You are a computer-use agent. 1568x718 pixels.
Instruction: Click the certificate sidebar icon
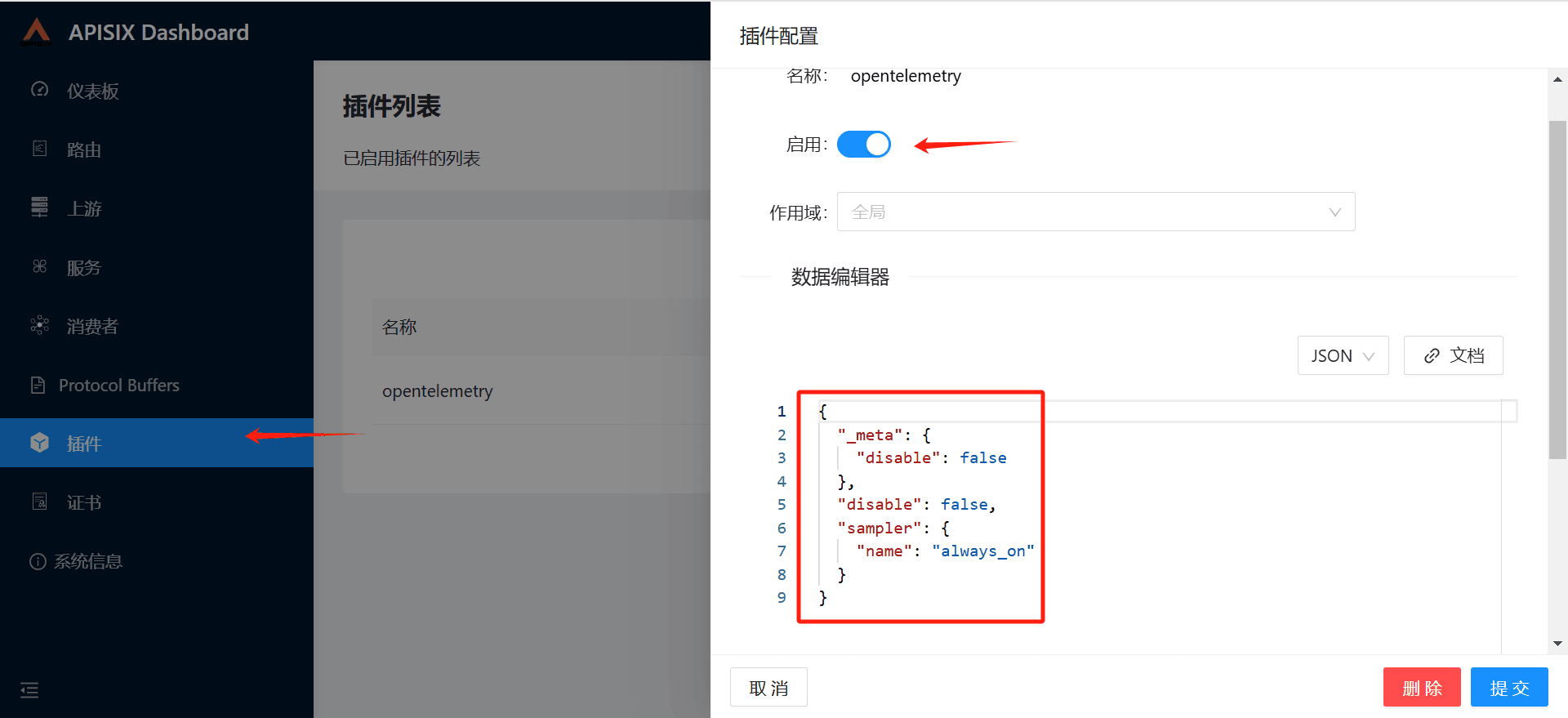click(x=39, y=502)
